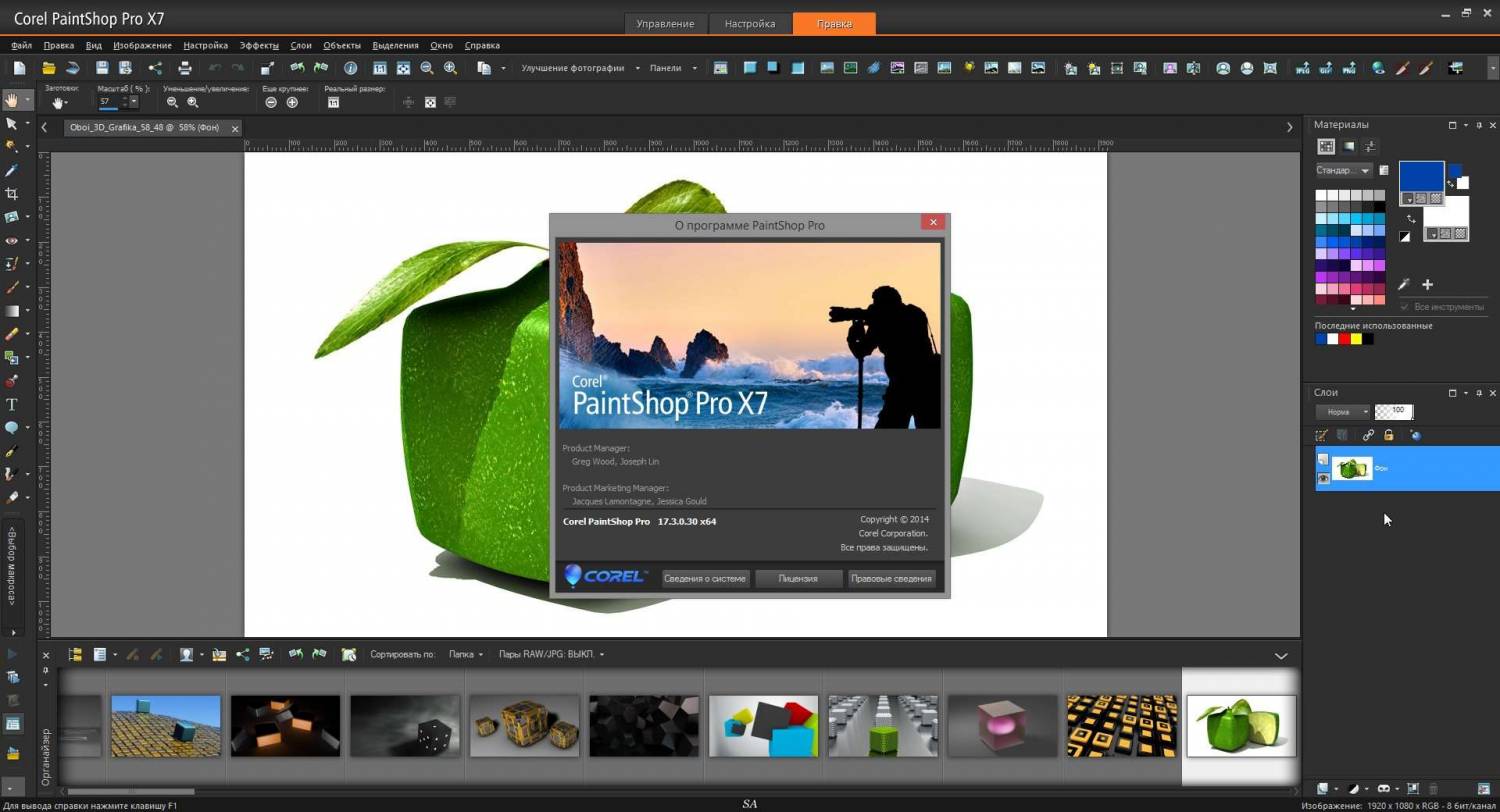Click the 'Правовые сведения' button
1500x812 pixels.
coord(891,578)
